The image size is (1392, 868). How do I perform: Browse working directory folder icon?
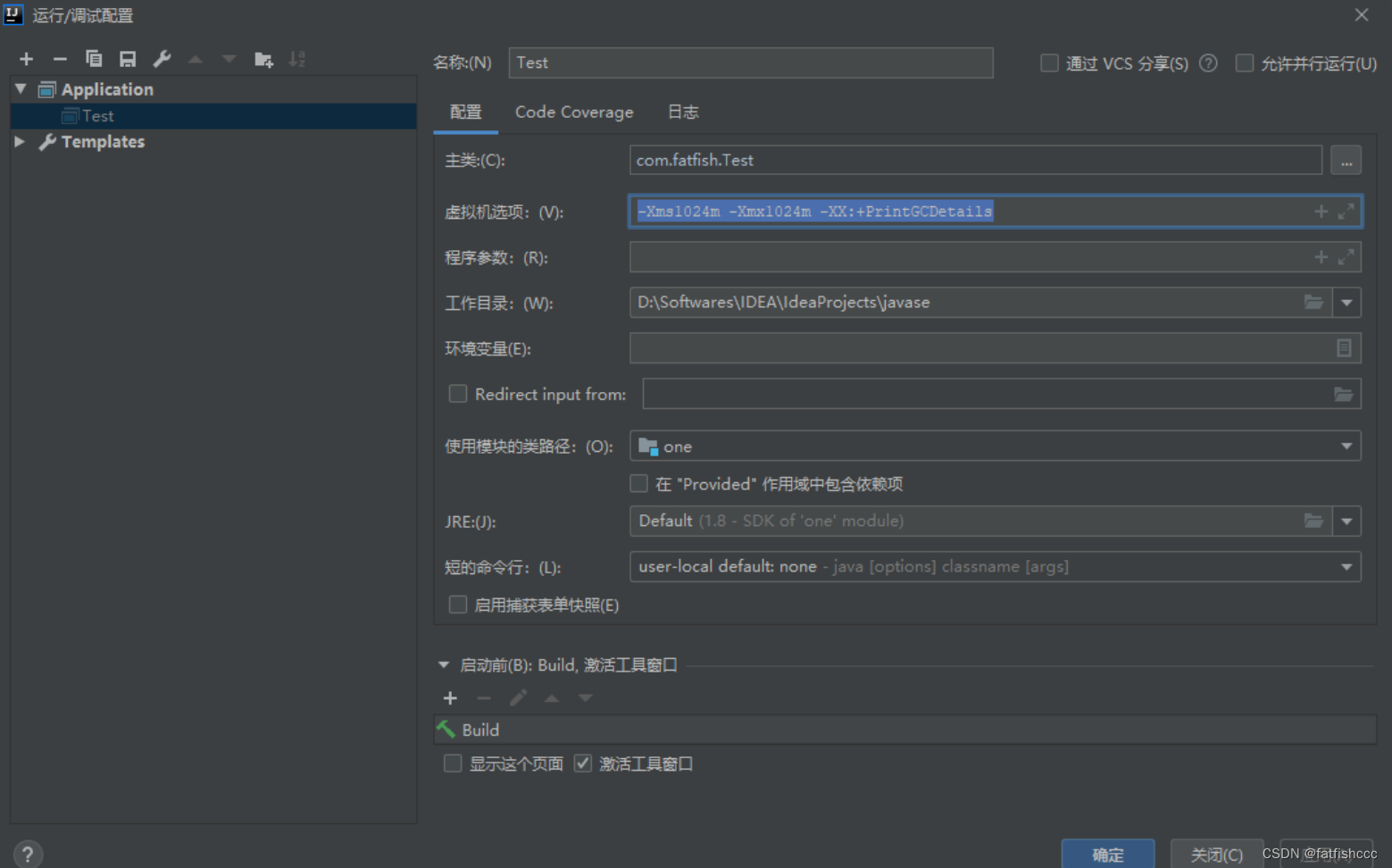(x=1313, y=303)
